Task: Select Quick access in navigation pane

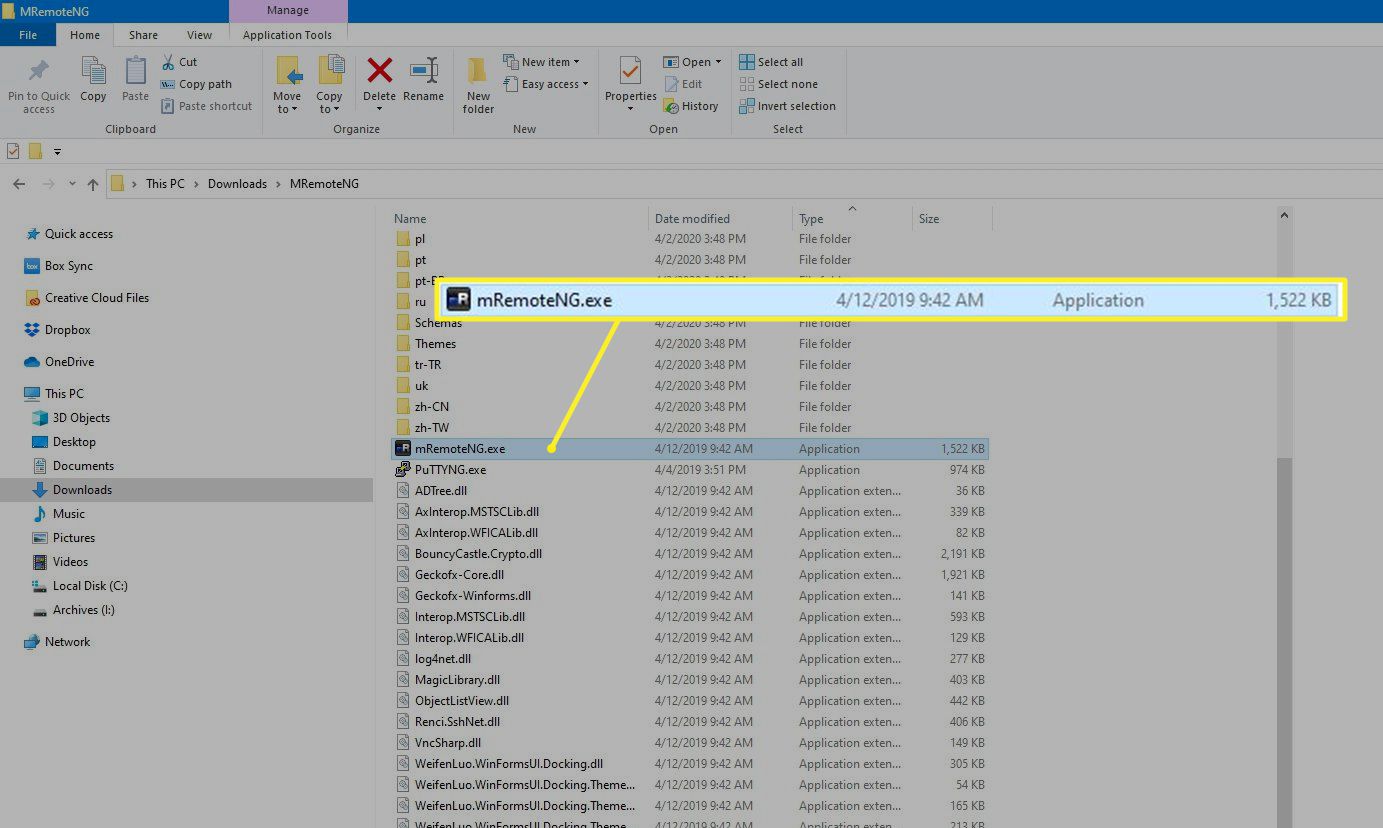Action: [x=79, y=234]
